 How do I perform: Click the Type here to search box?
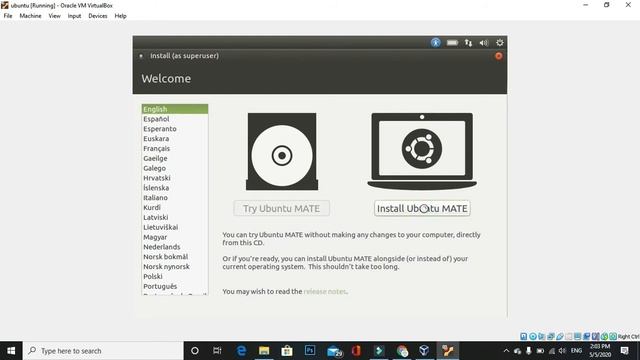[103, 351]
